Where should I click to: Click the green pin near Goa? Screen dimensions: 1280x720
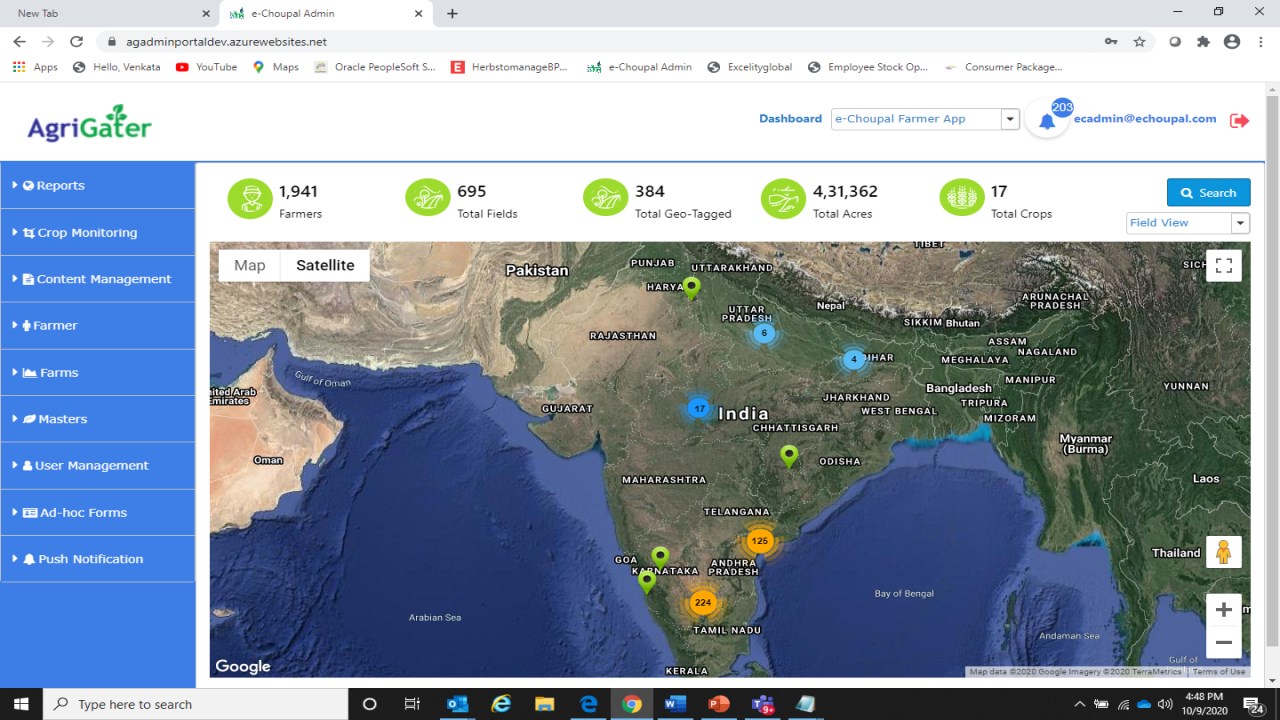pos(659,558)
